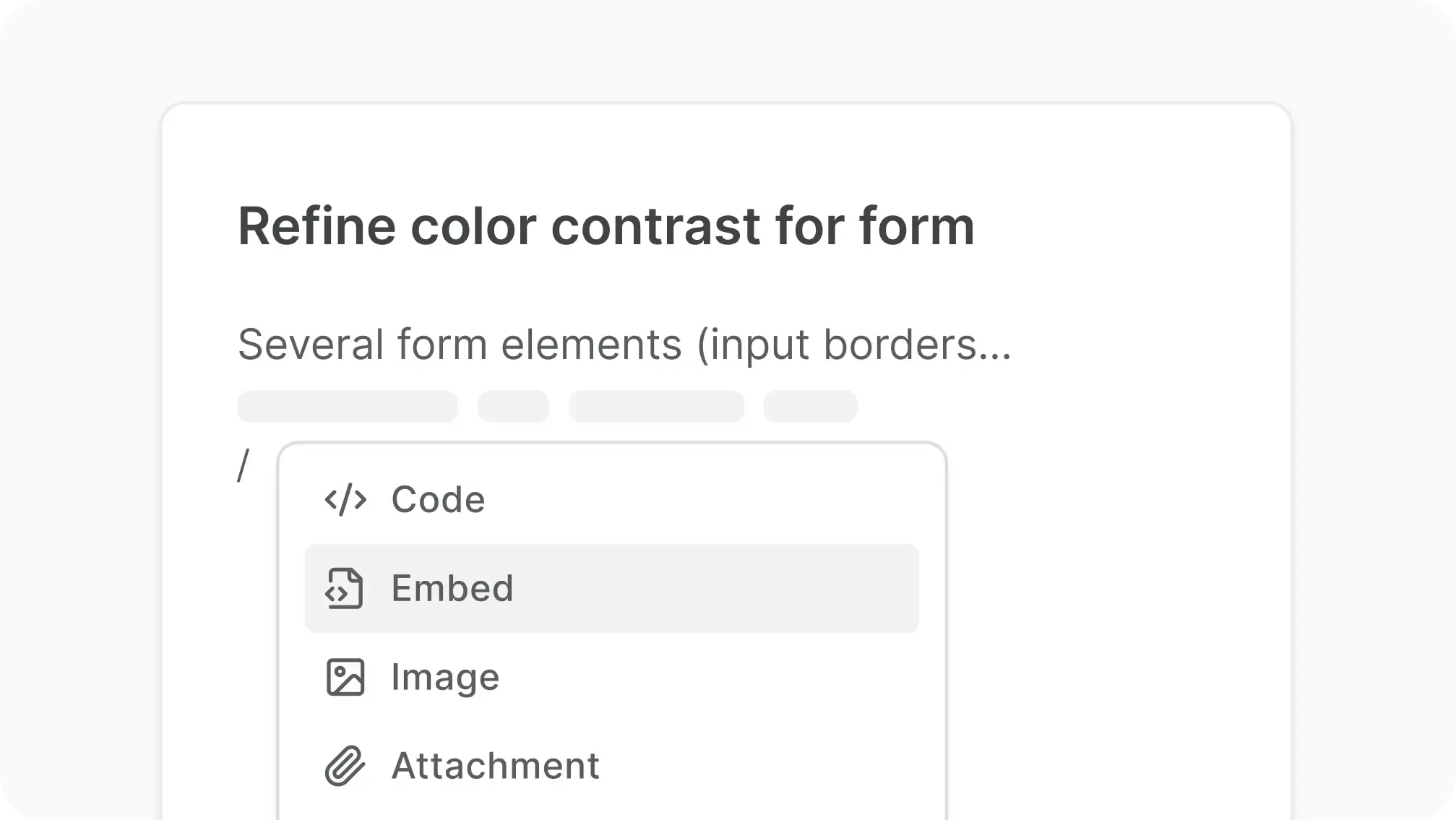Click the slash command character
Screen dimensions: 1456x820
[x=244, y=466]
